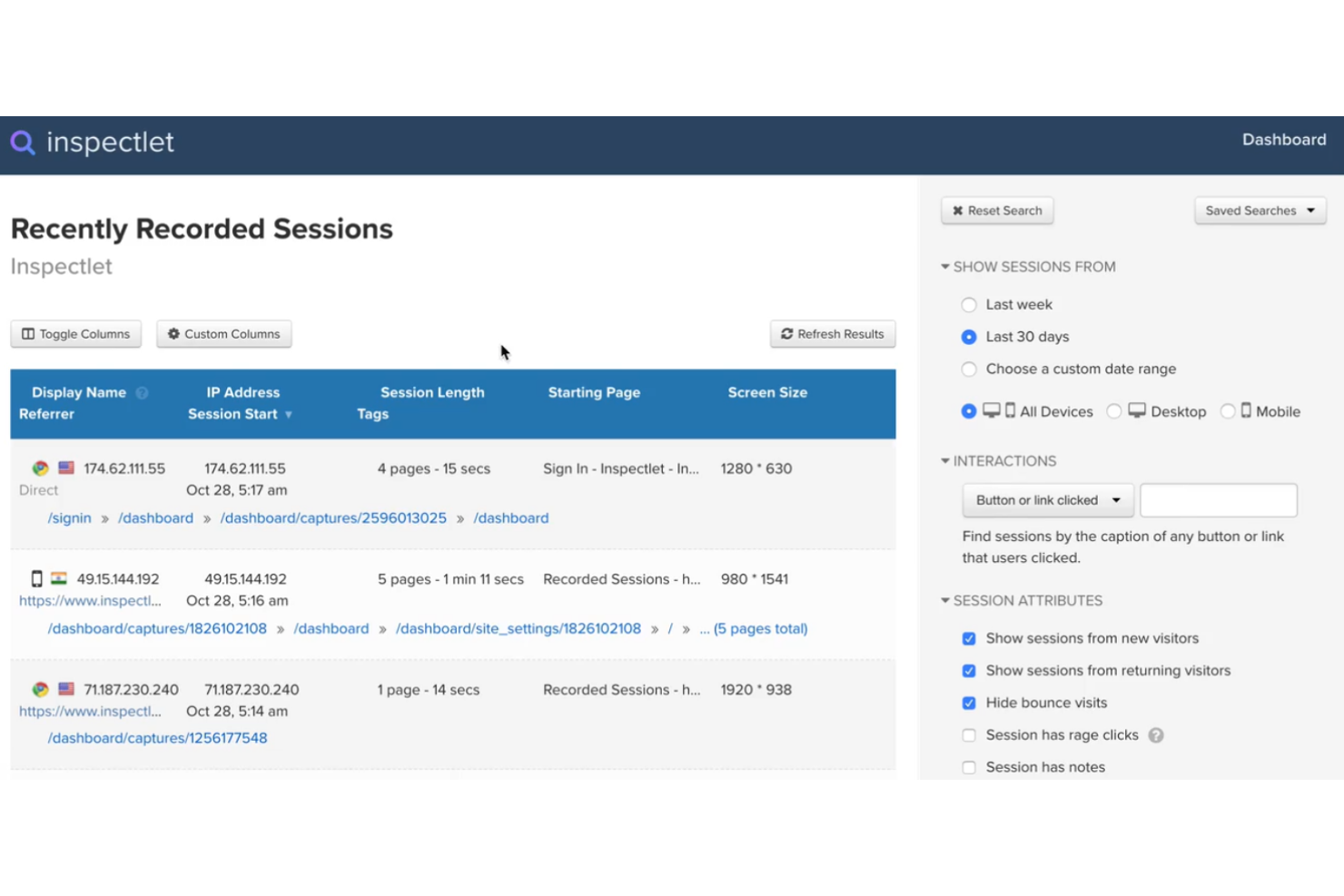Collapse the Interactions section
1344x896 pixels.
tap(999, 461)
